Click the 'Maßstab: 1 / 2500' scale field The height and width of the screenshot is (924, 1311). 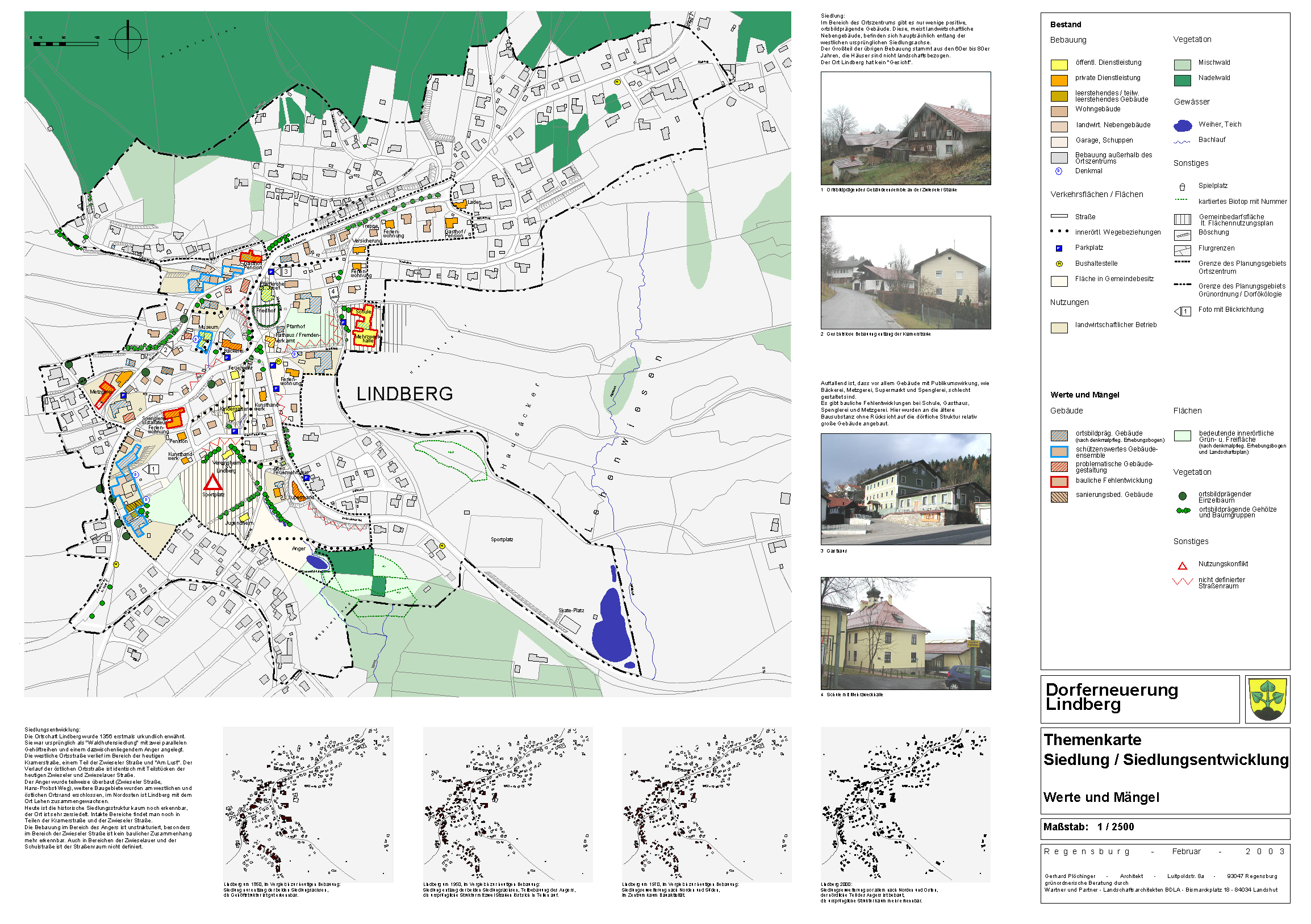click(1088, 826)
